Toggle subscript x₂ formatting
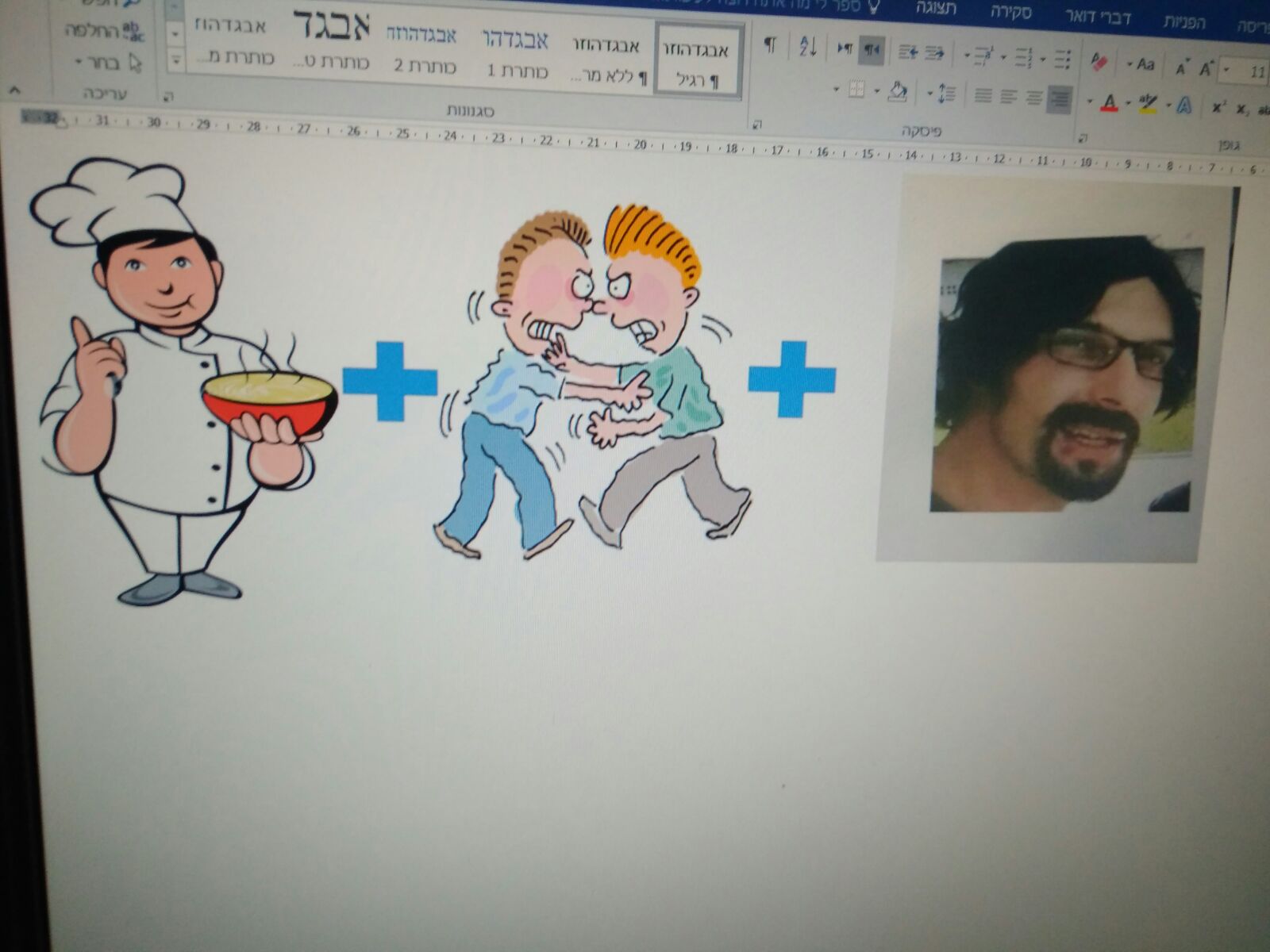The height and width of the screenshot is (952, 1270). pos(1243,109)
